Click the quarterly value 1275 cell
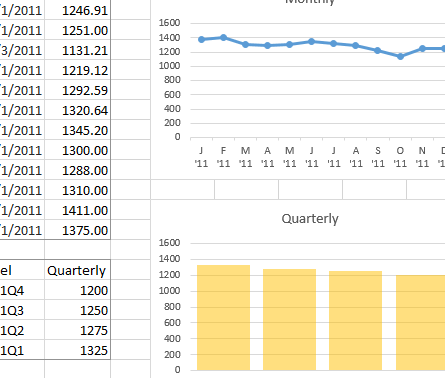 click(77, 330)
